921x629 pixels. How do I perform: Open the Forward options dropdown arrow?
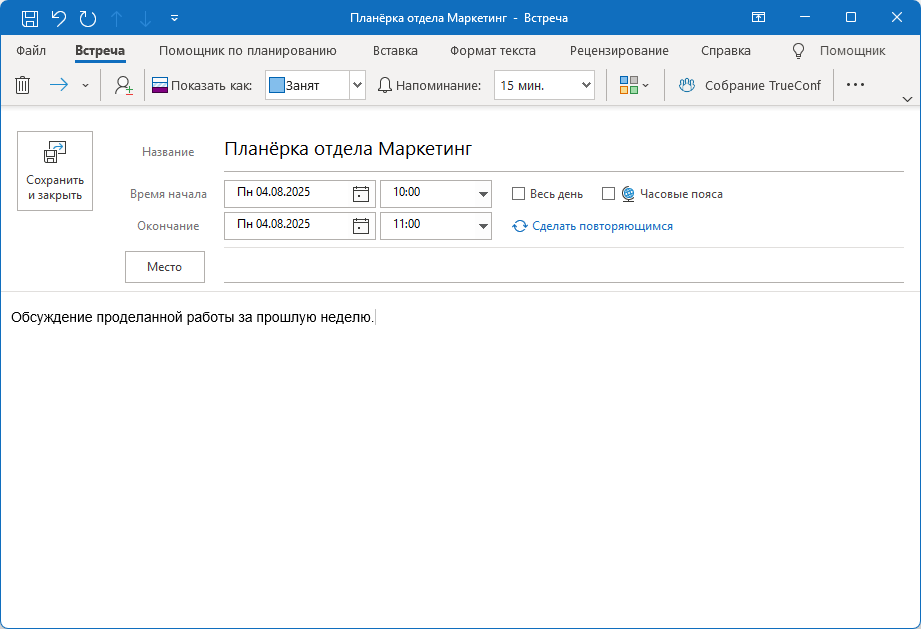pyautogui.click(x=85, y=86)
